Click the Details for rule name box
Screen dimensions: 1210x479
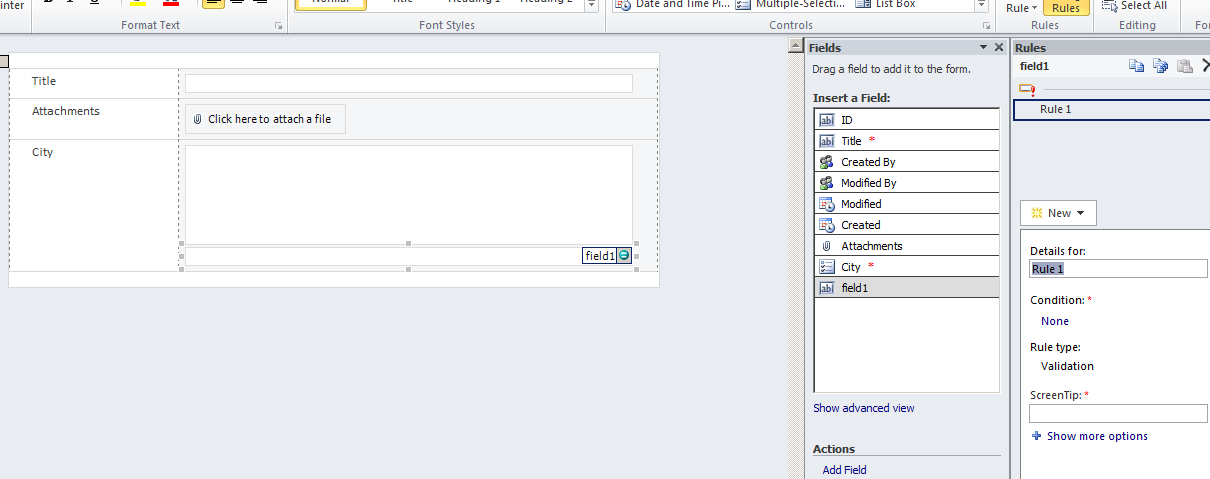click(1118, 269)
